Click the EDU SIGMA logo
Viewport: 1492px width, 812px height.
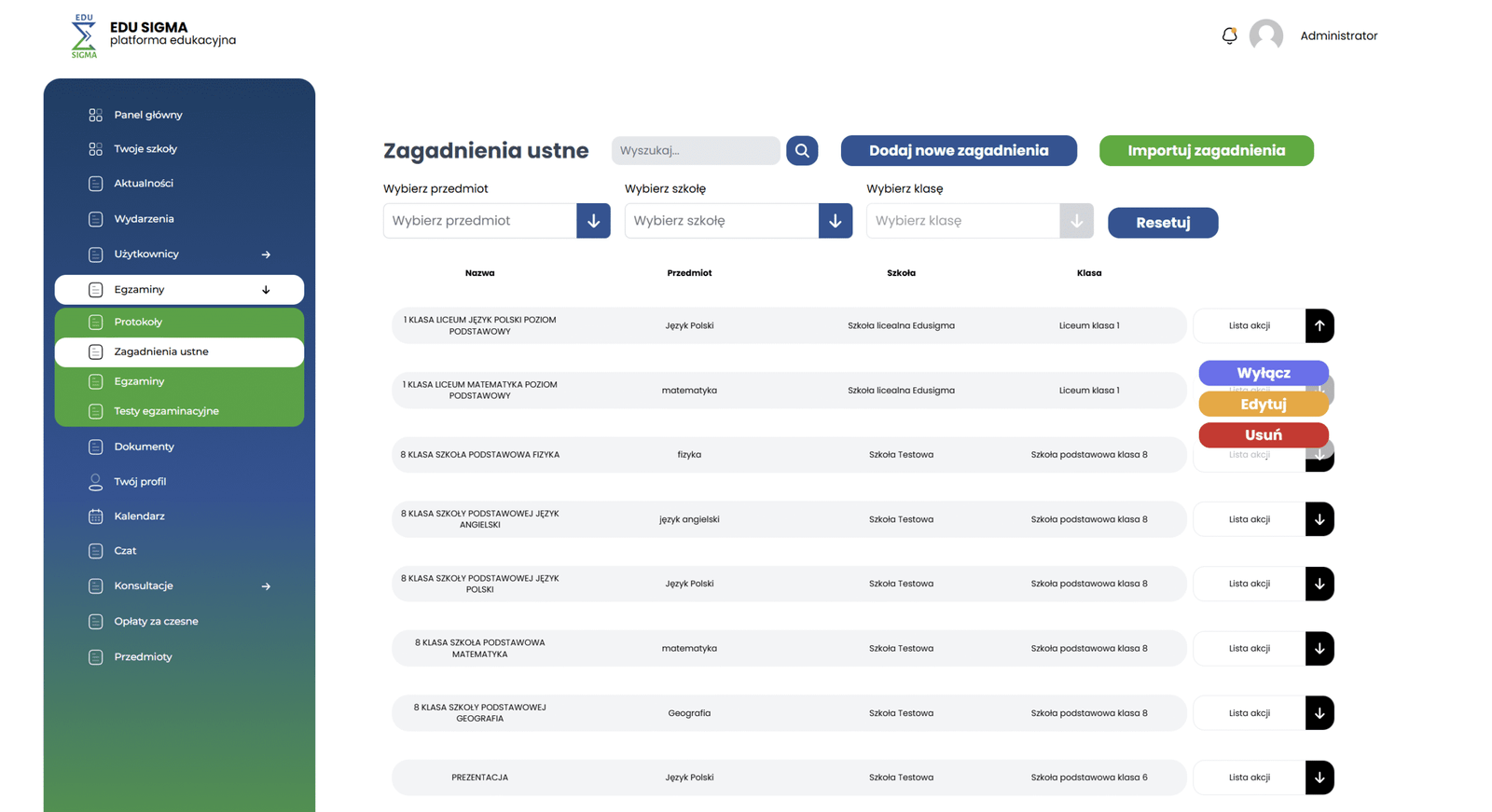84,36
